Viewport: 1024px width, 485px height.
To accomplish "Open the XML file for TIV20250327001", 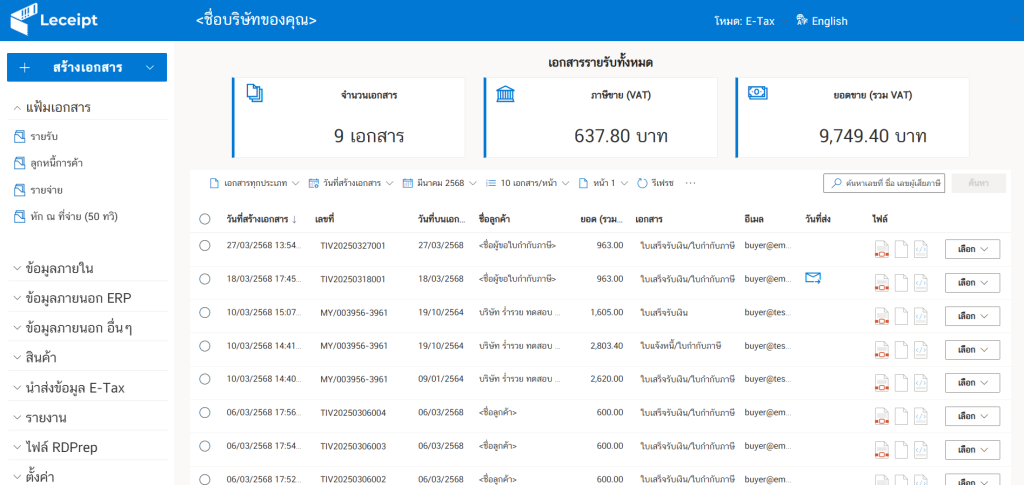I will 921,249.
